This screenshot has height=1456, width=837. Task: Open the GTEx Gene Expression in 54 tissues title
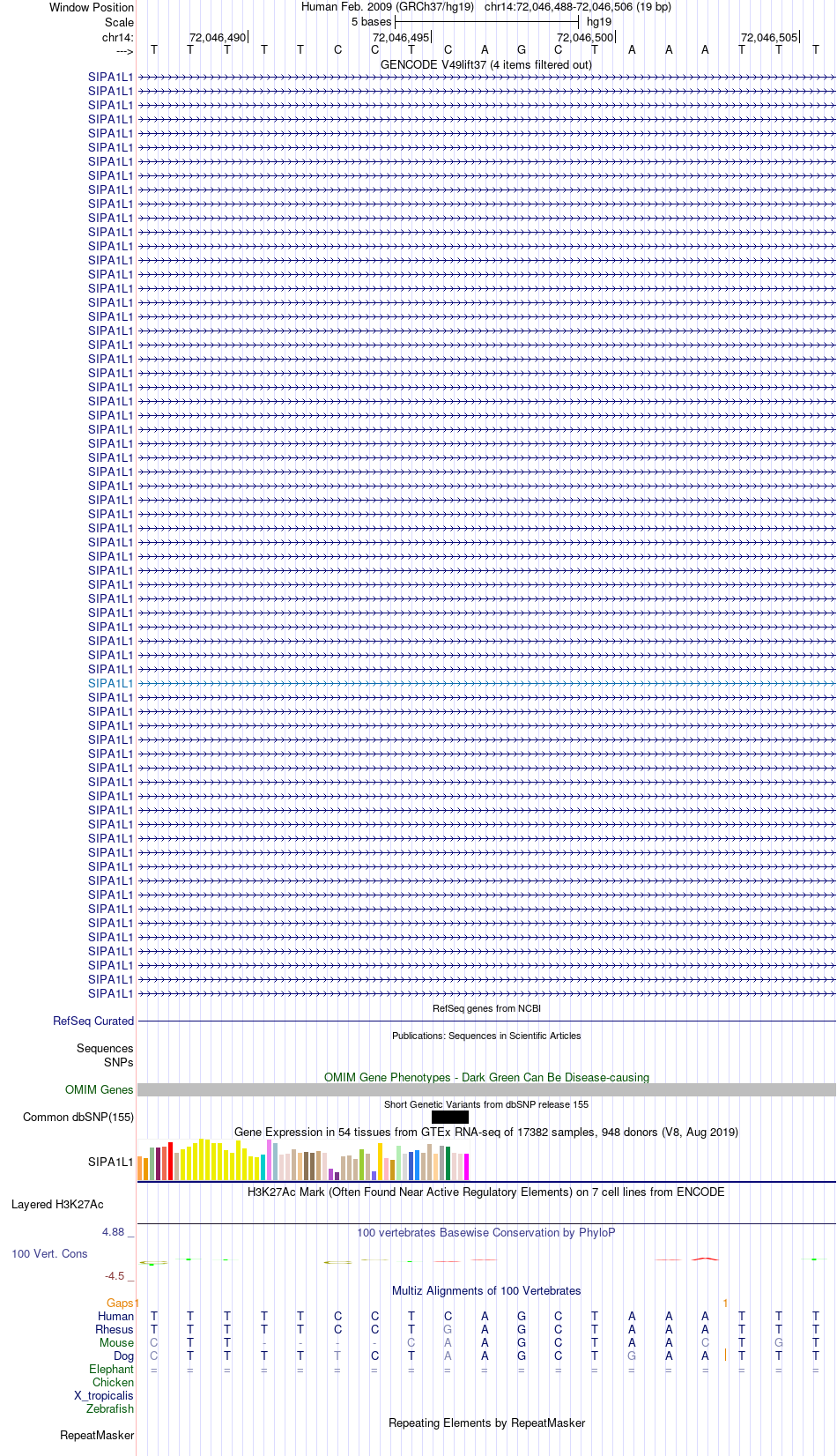(x=486, y=1133)
